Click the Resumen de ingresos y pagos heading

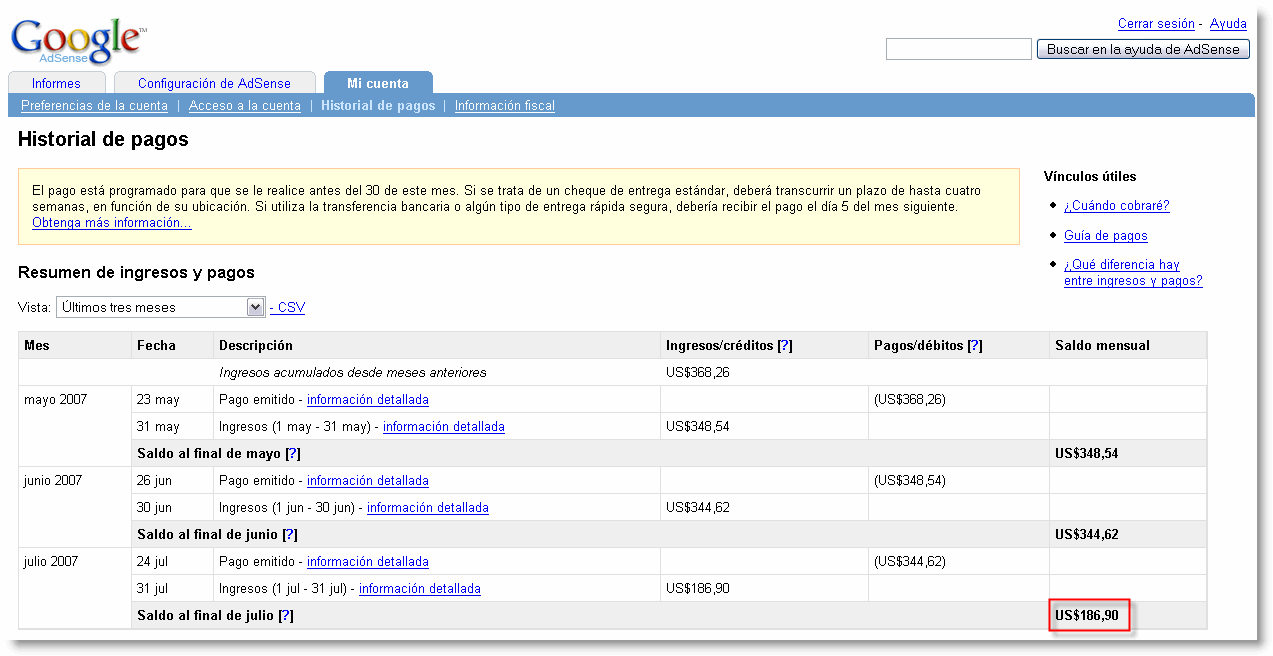click(x=136, y=272)
